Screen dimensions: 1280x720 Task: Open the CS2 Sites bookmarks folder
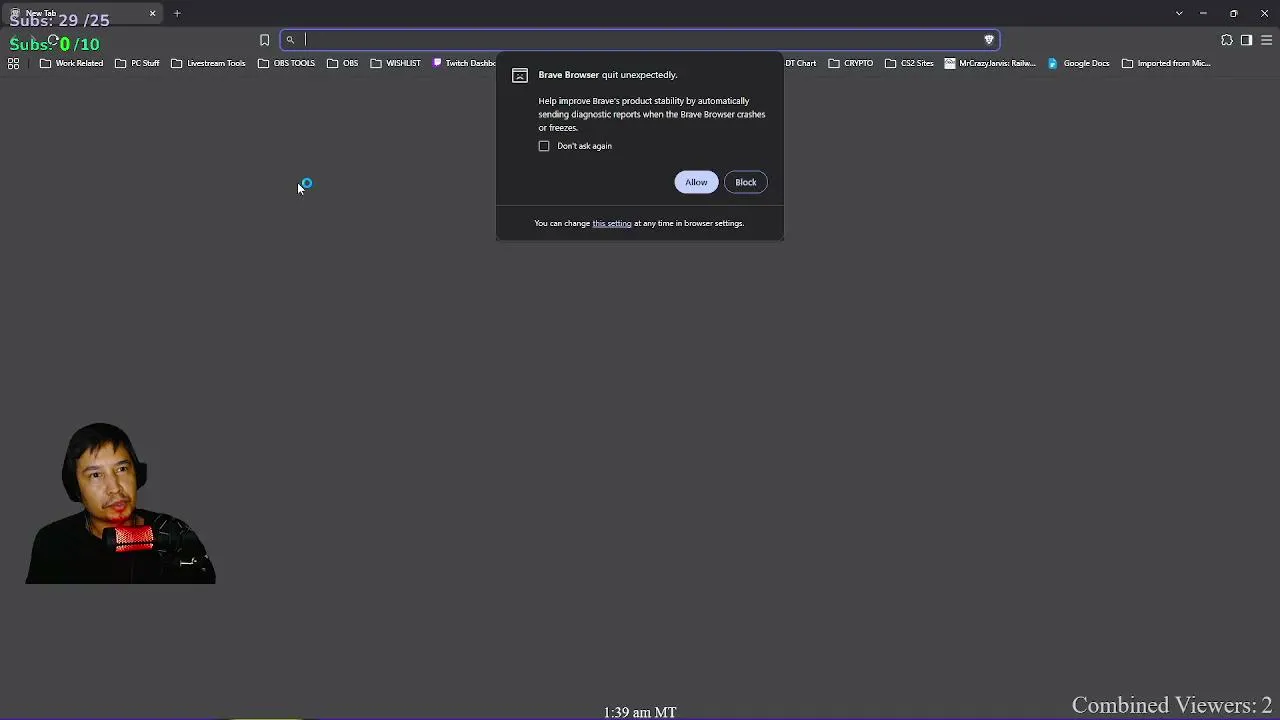909,63
